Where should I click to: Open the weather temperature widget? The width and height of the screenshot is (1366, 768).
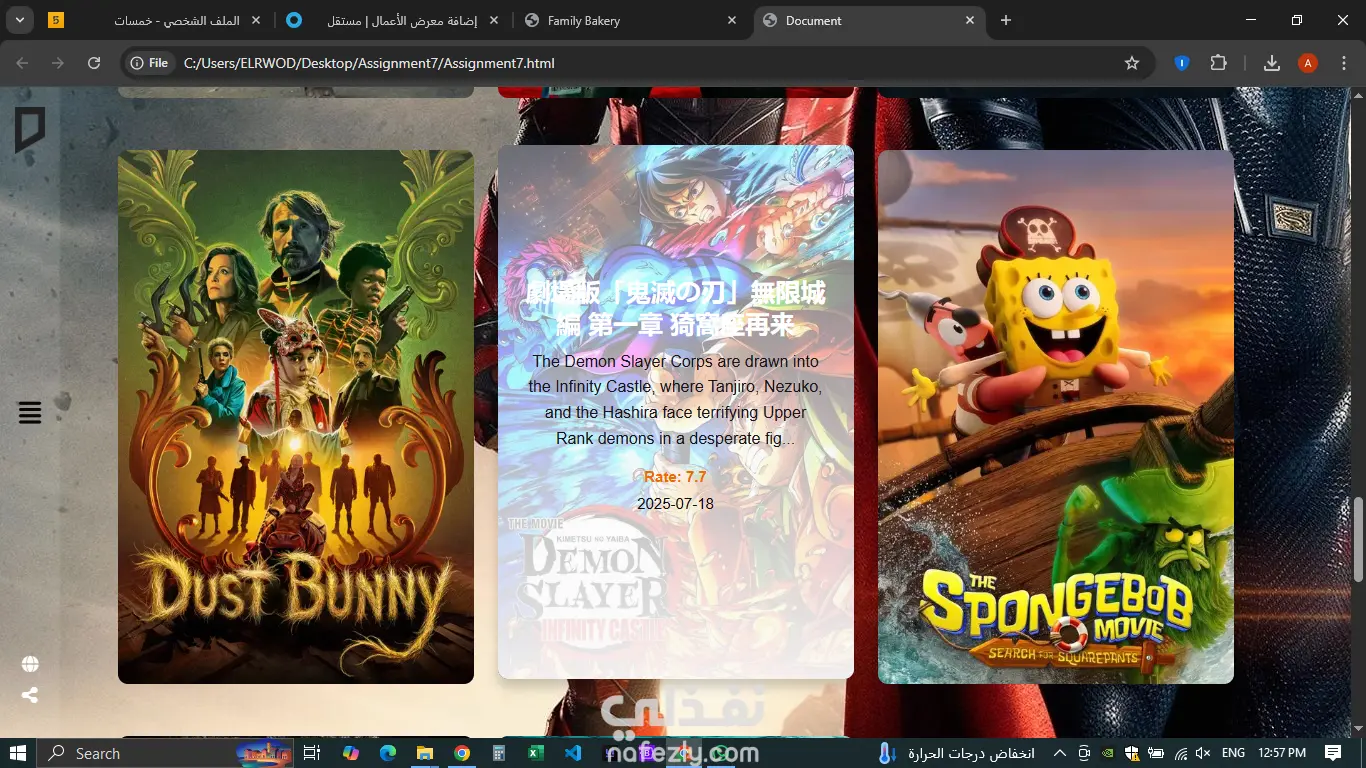pos(956,753)
